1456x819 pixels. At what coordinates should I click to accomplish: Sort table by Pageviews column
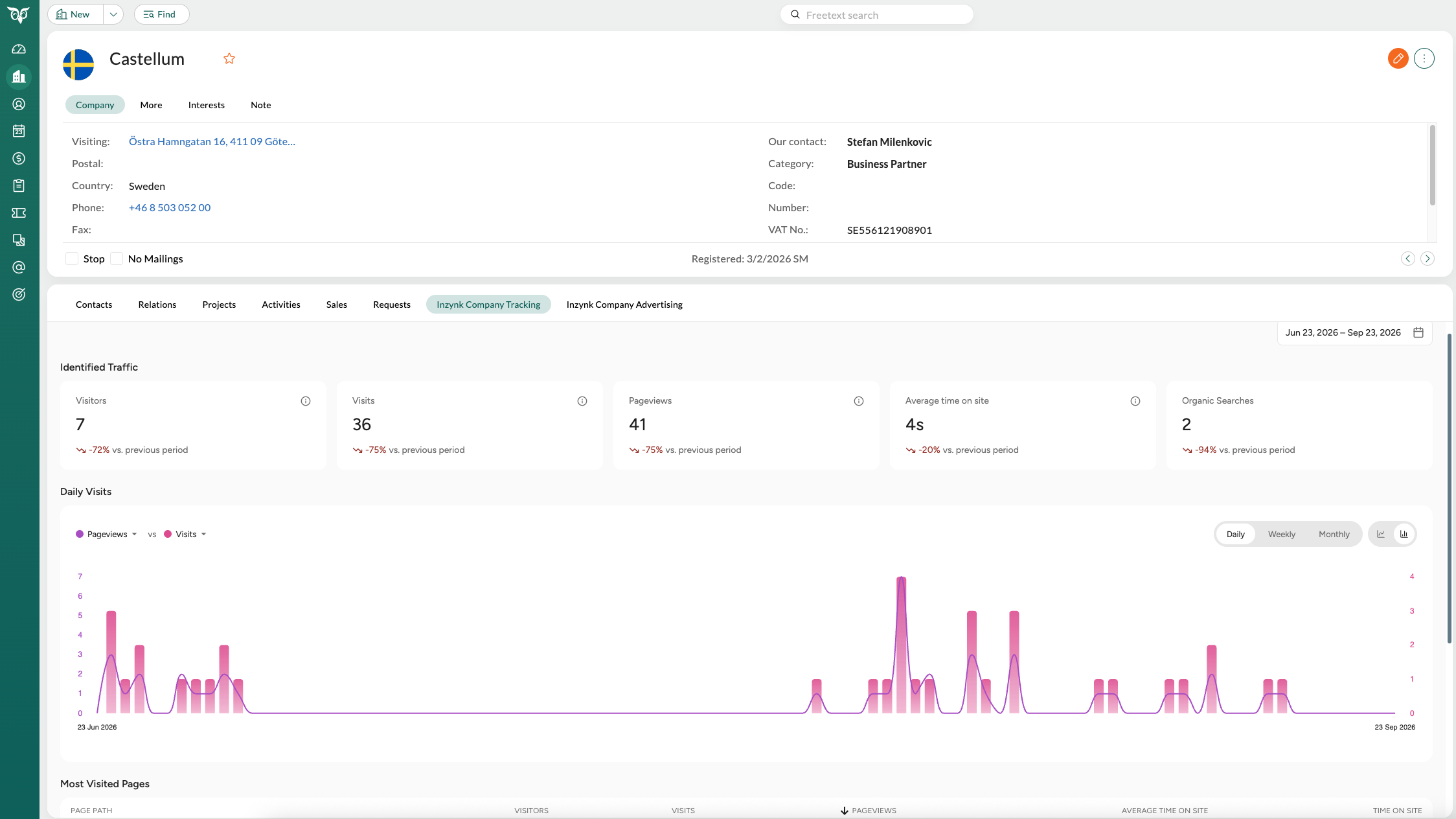point(869,811)
